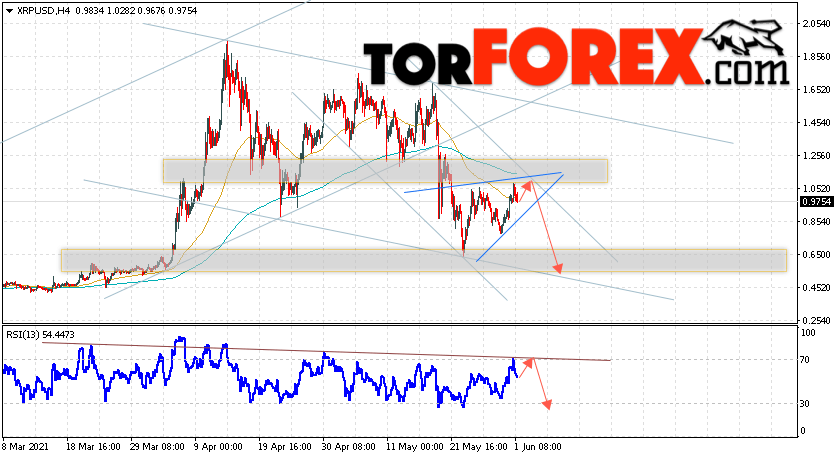Screen dimensions: 838x458
Task: Select the upper gray resistance zone rectangle
Action: (385, 171)
